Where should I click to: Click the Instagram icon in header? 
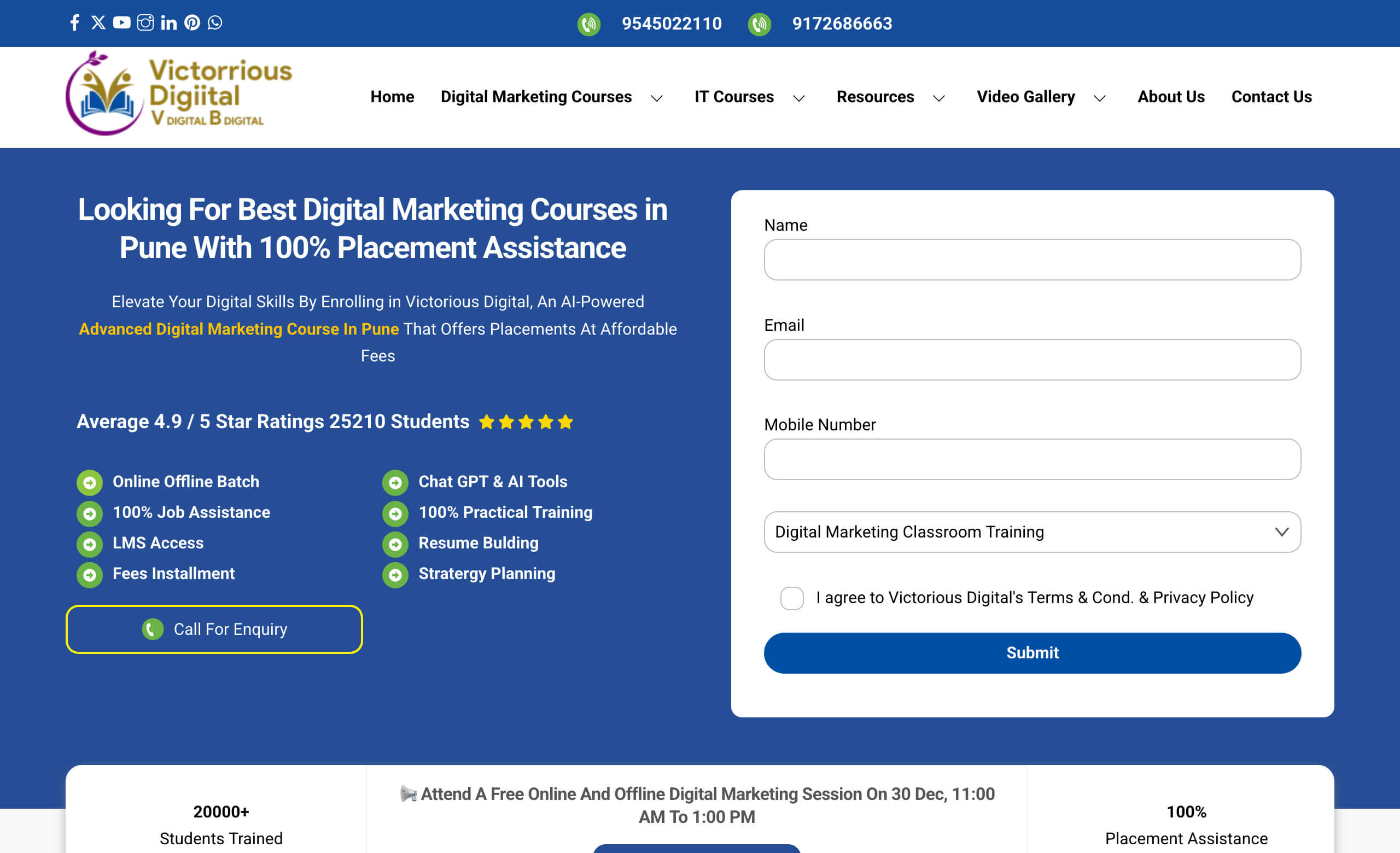coord(145,23)
